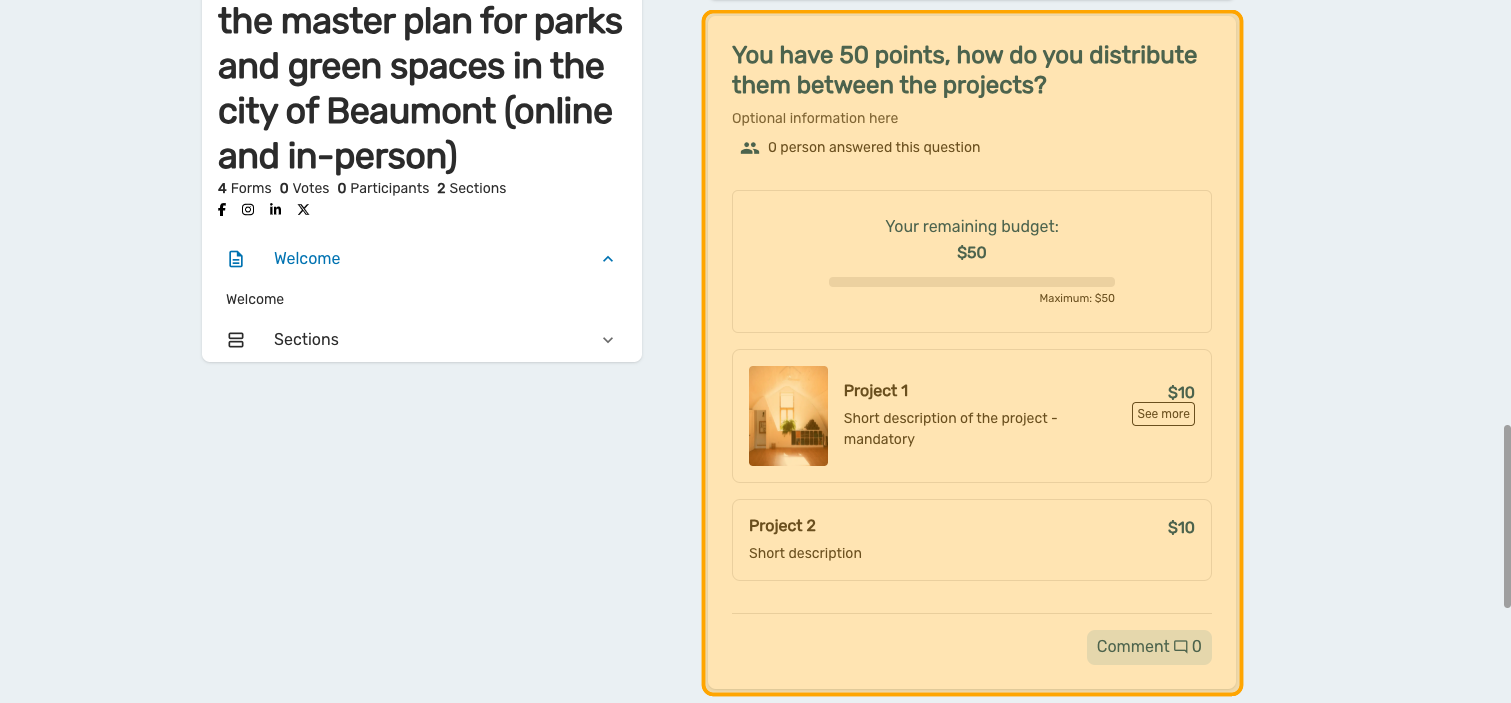This screenshot has height=703, width=1511.
Task: Click the comment bubble icon
Action: (1181, 647)
